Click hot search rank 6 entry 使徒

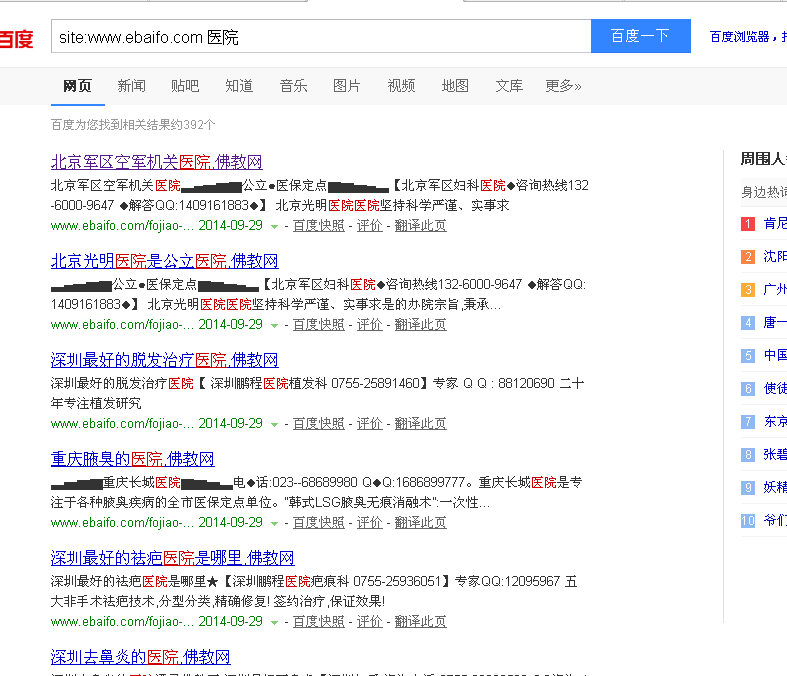pos(775,388)
